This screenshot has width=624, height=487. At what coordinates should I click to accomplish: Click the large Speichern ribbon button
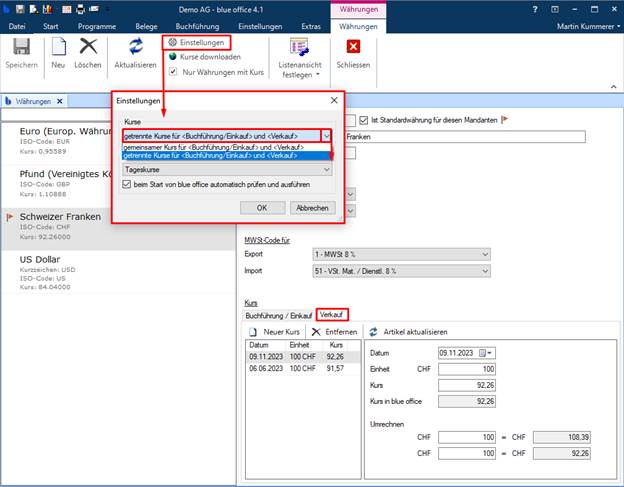[x=21, y=53]
